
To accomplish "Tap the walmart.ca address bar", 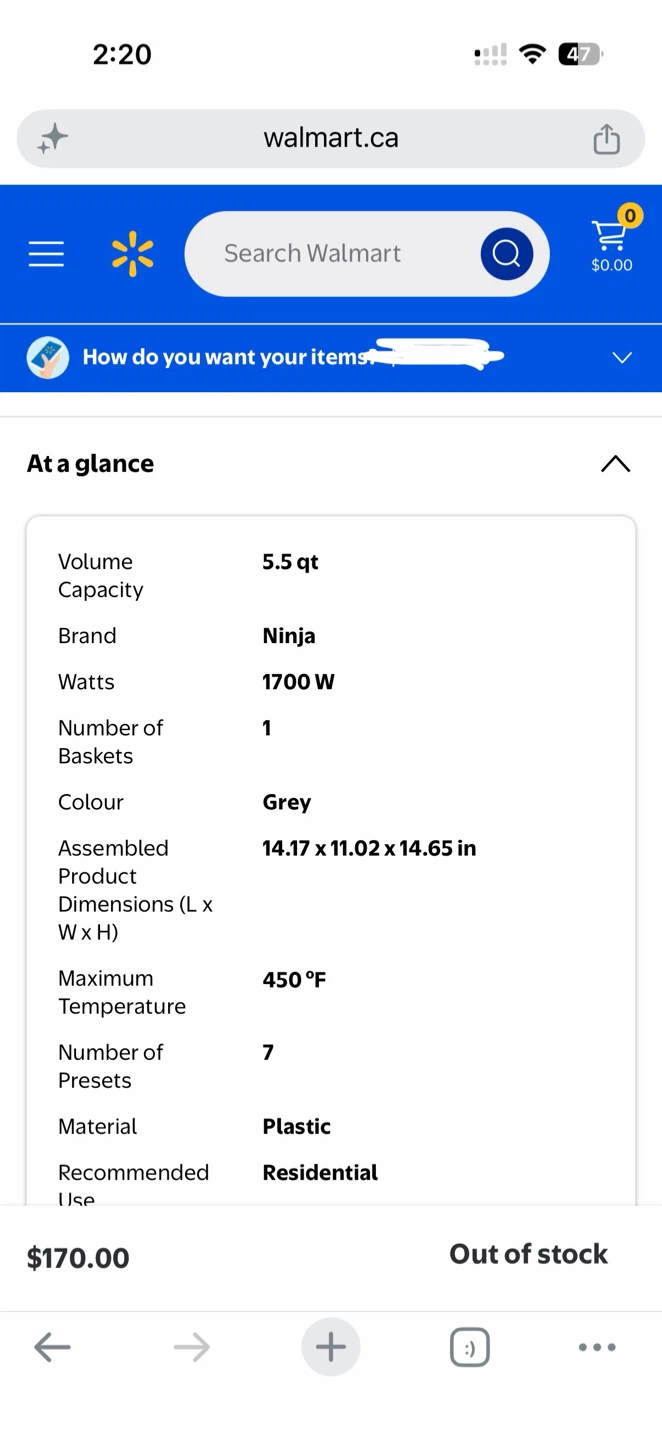I will [x=331, y=138].
